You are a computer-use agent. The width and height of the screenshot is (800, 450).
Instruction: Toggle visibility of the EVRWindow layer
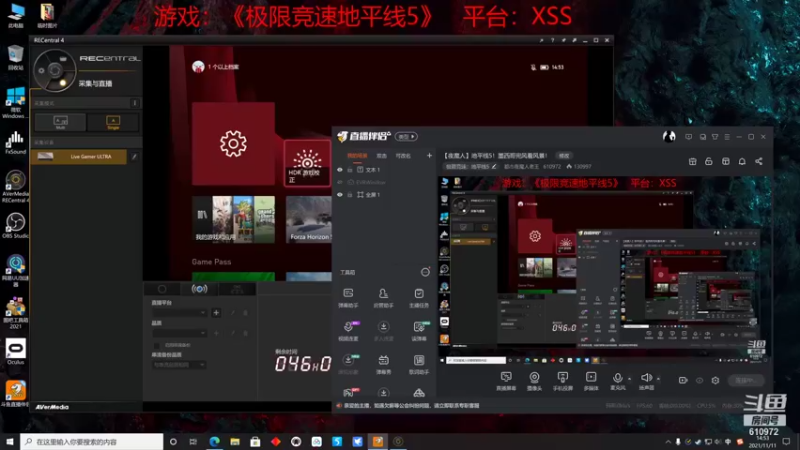pos(340,182)
